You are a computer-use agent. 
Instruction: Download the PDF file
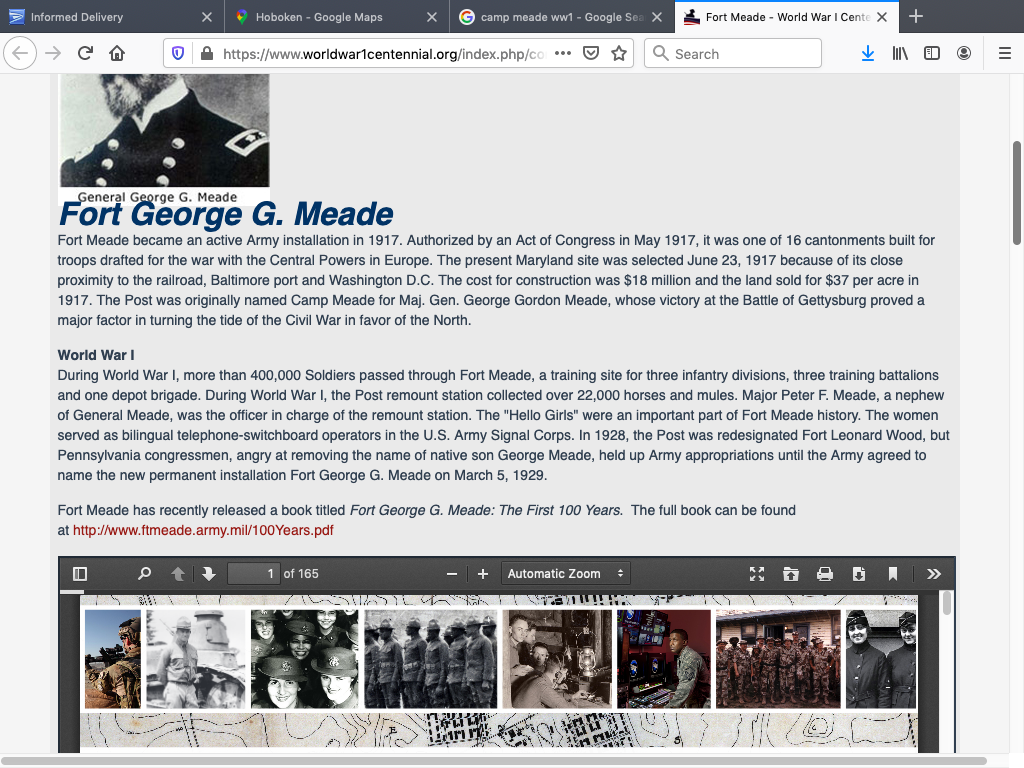click(859, 574)
